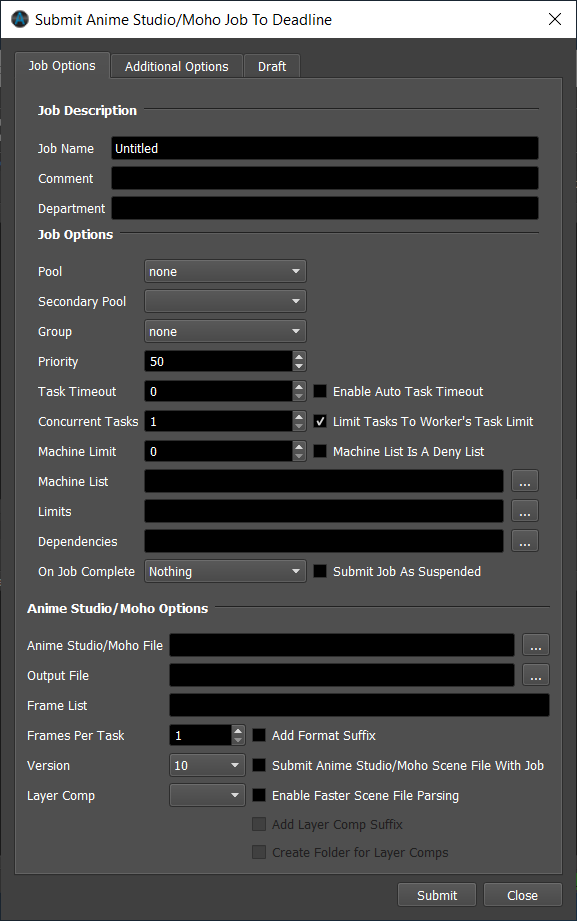Click the Submit button
This screenshot has height=921, width=577.
437,895
